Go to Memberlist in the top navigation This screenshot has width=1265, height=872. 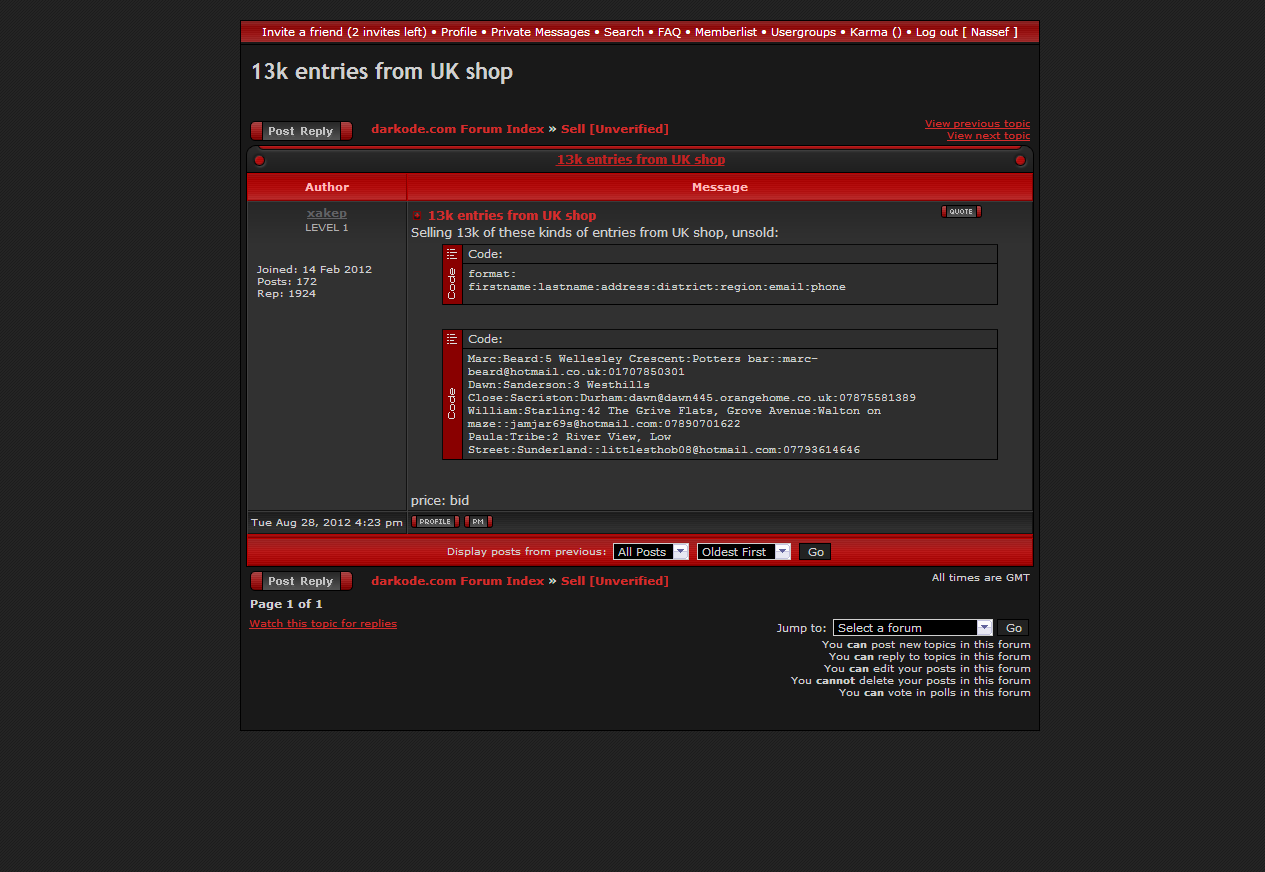(x=726, y=32)
